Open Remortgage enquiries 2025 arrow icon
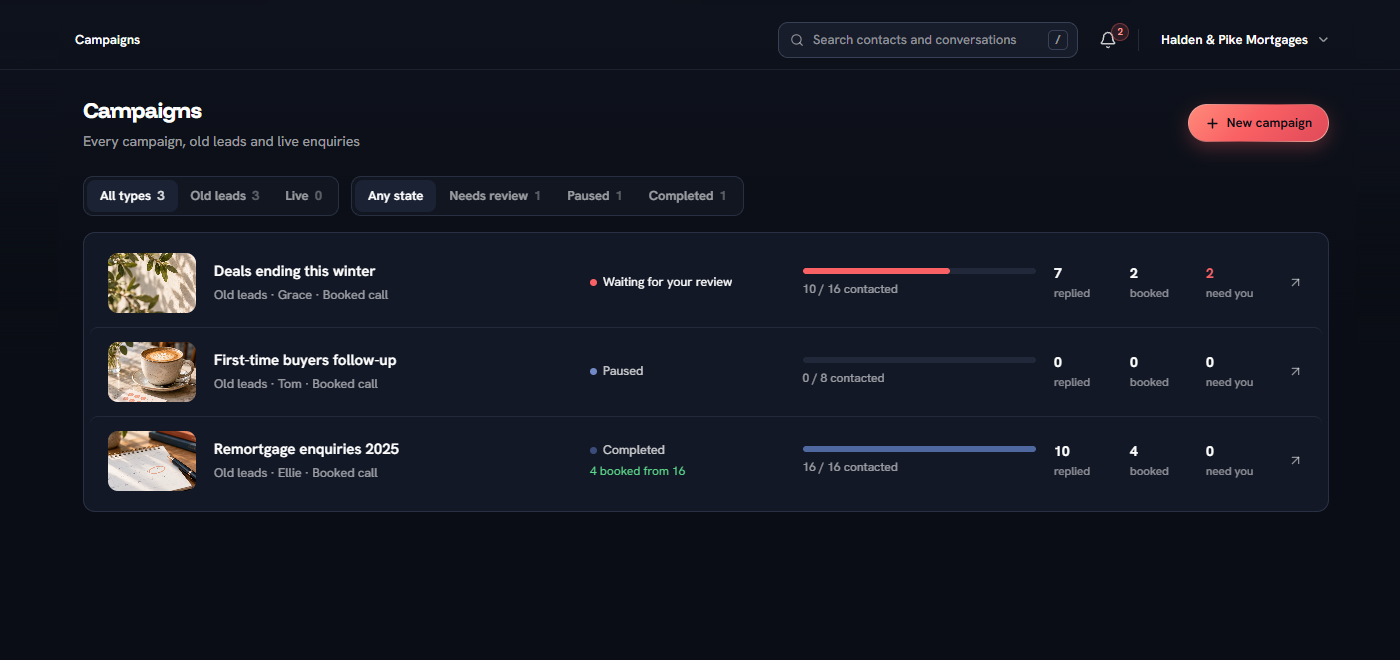Image resolution: width=1400 pixels, height=660 pixels. coord(1295,461)
